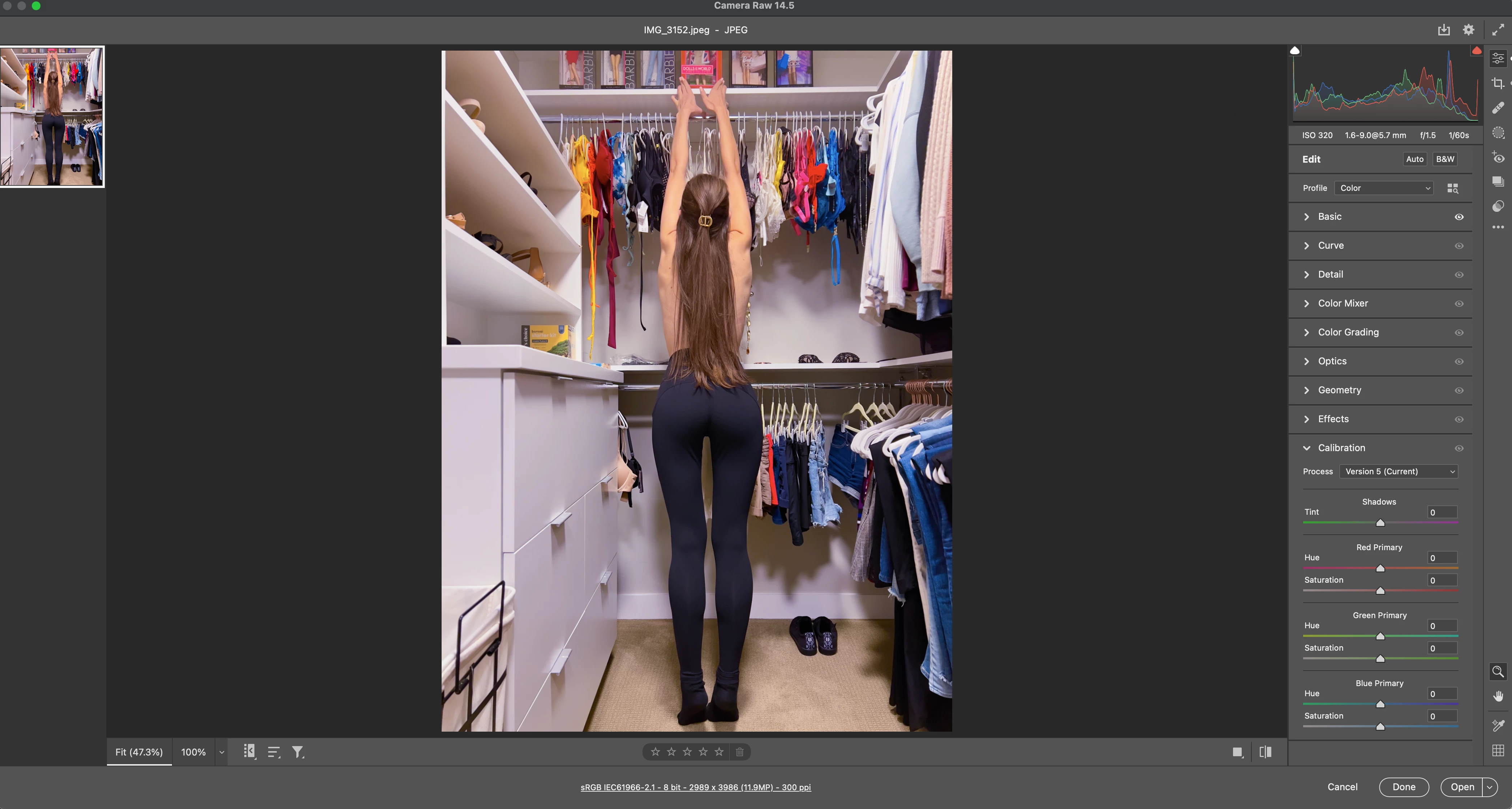This screenshot has width=1512, height=809.
Task: Select the Crop tool icon
Action: 1498,84
